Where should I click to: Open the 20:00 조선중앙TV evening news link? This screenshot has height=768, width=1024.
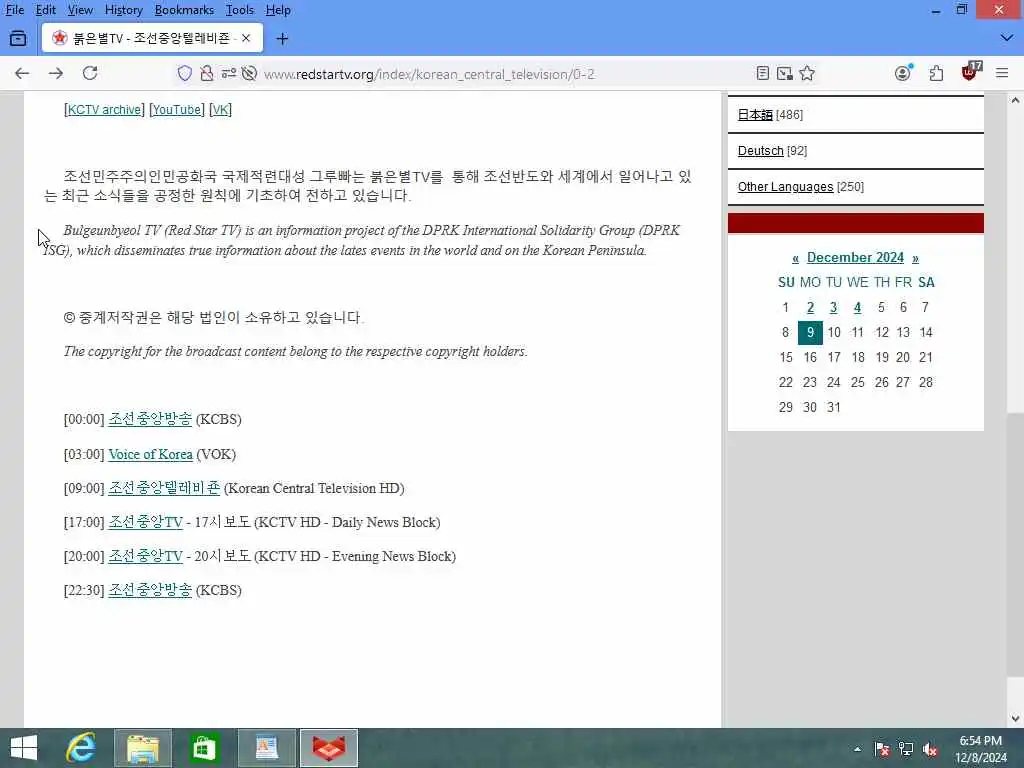[146, 556]
